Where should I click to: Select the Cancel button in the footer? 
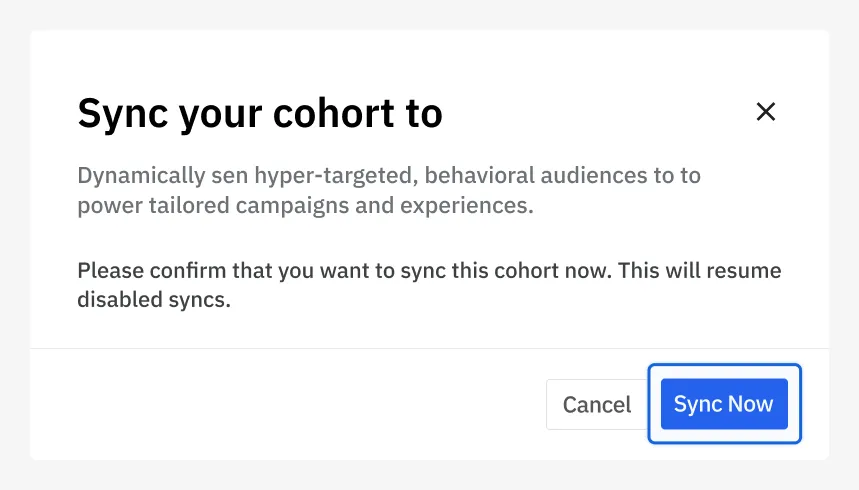coord(597,404)
